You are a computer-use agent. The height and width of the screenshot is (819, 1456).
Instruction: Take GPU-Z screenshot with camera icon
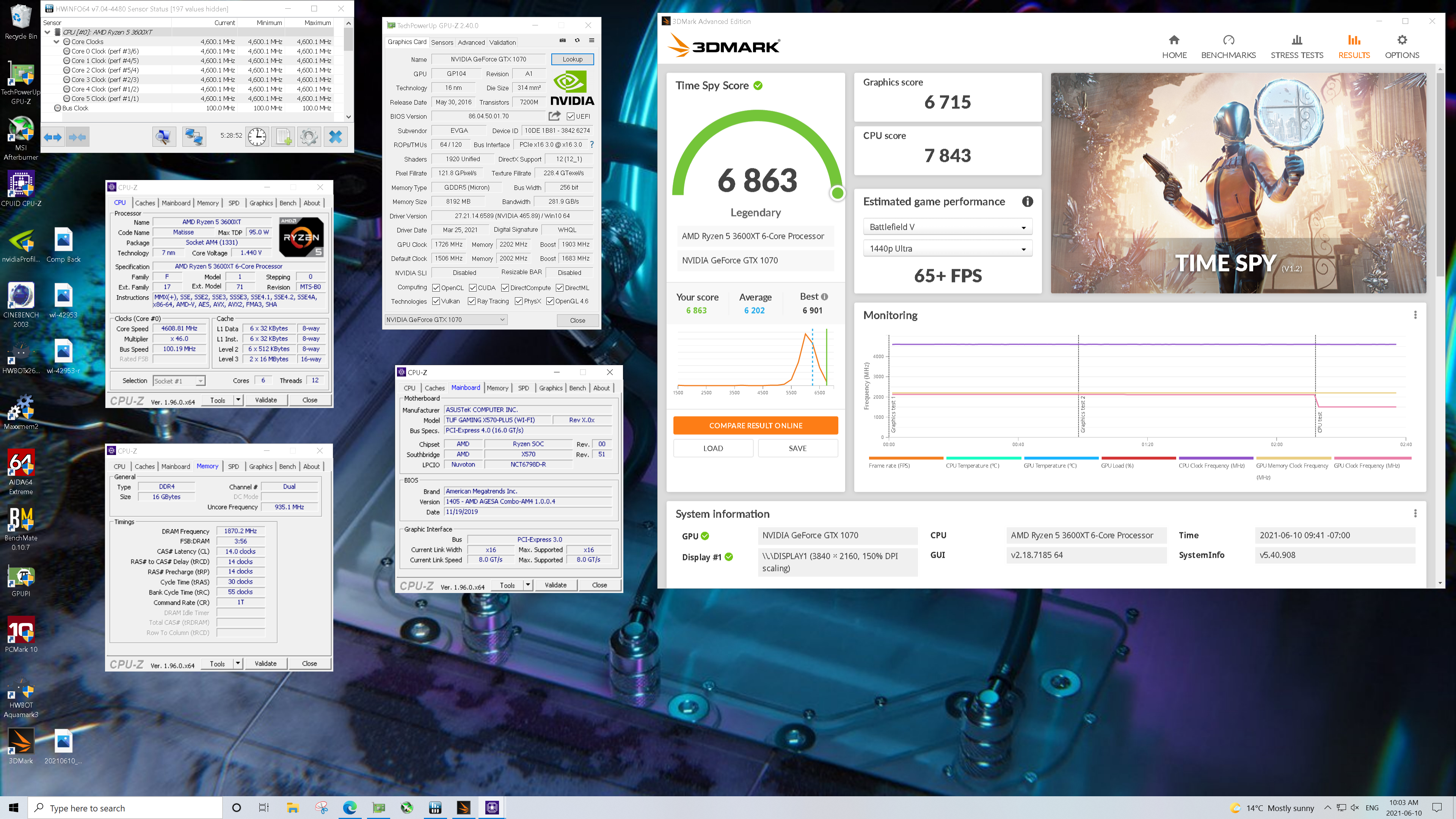point(562,40)
